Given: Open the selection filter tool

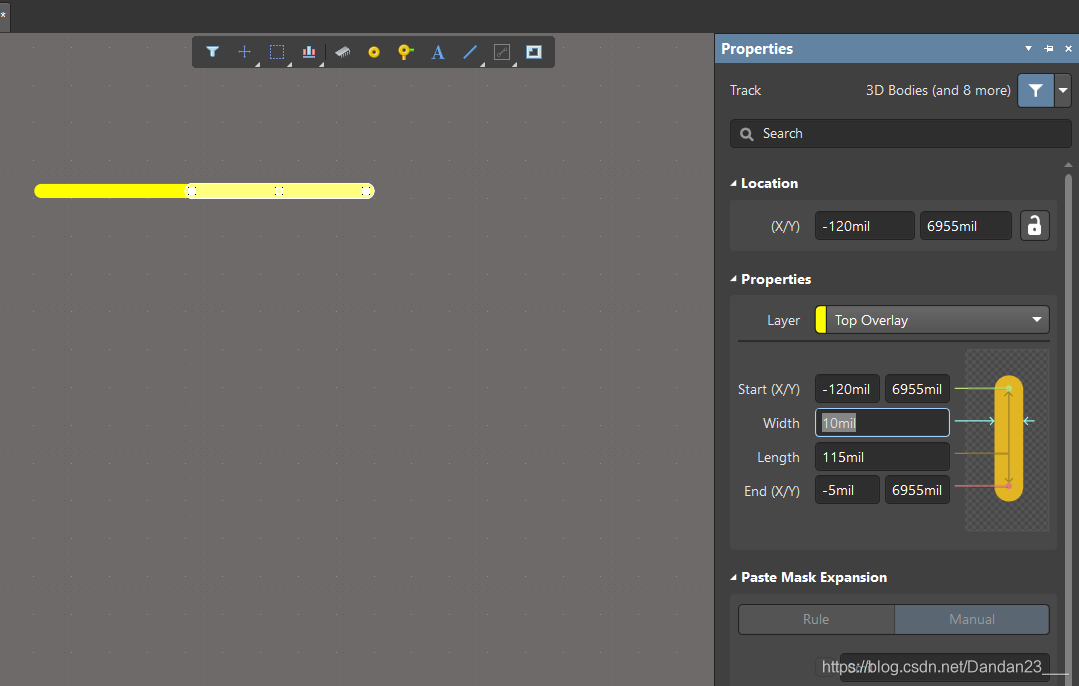Looking at the screenshot, I should click(x=212, y=52).
